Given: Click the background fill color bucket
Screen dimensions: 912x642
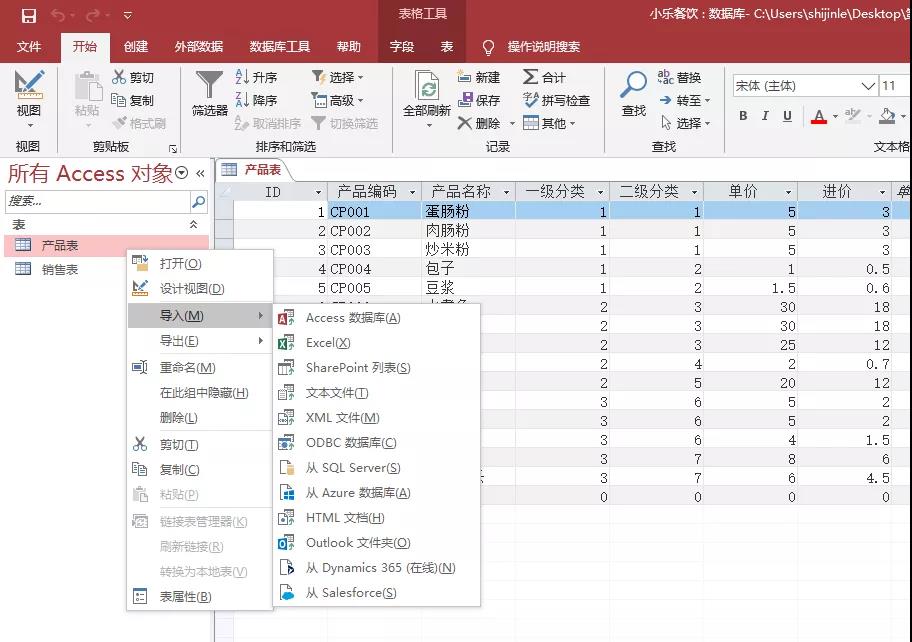Looking at the screenshot, I should coord(887,116).
